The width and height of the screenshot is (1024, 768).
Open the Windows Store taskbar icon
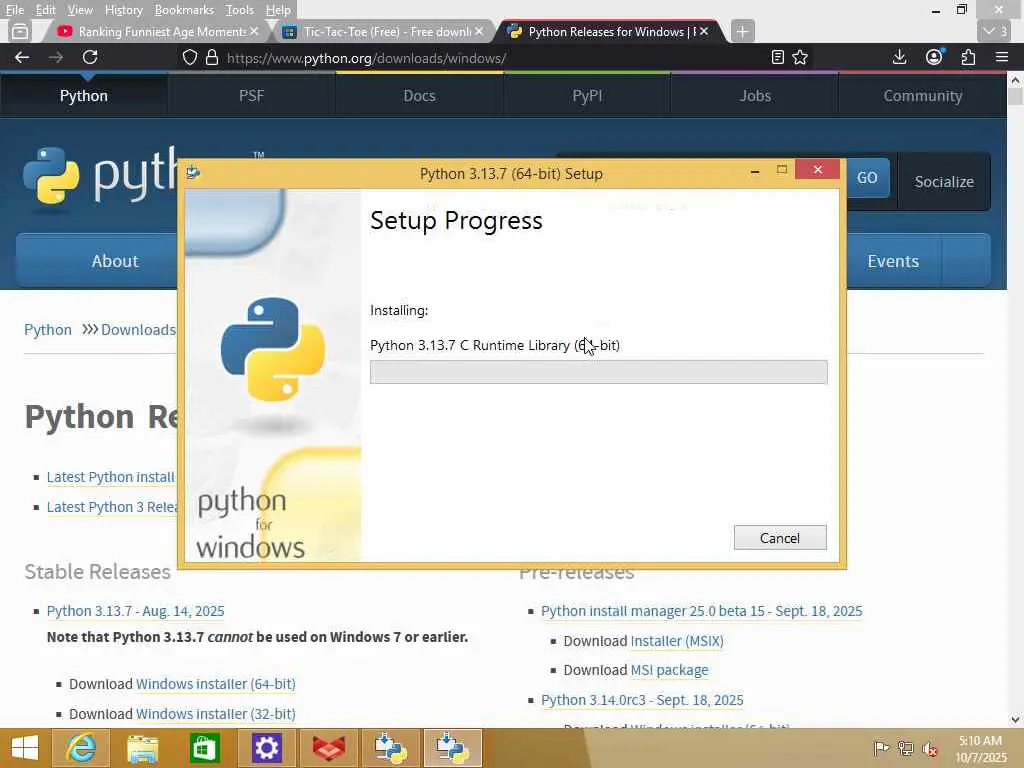[x=204, y=748]
